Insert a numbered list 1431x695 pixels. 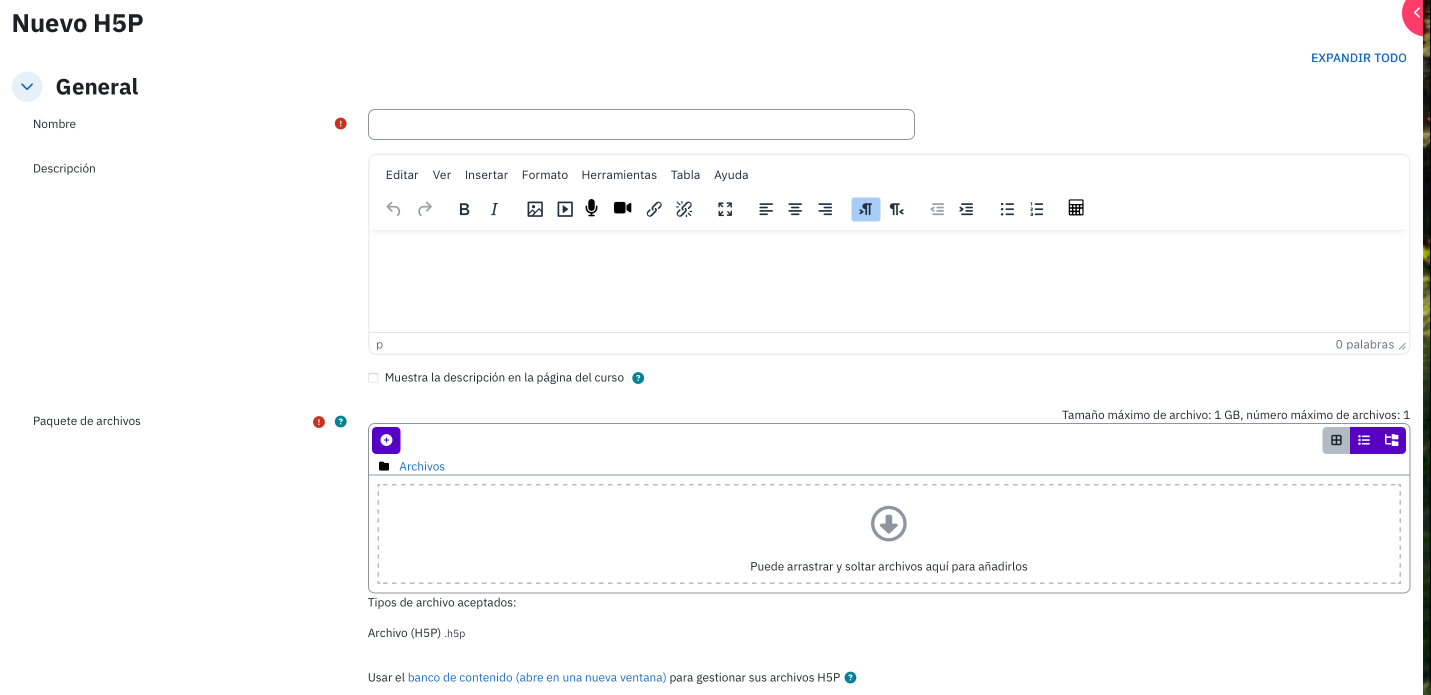[x=1037, y=209]
